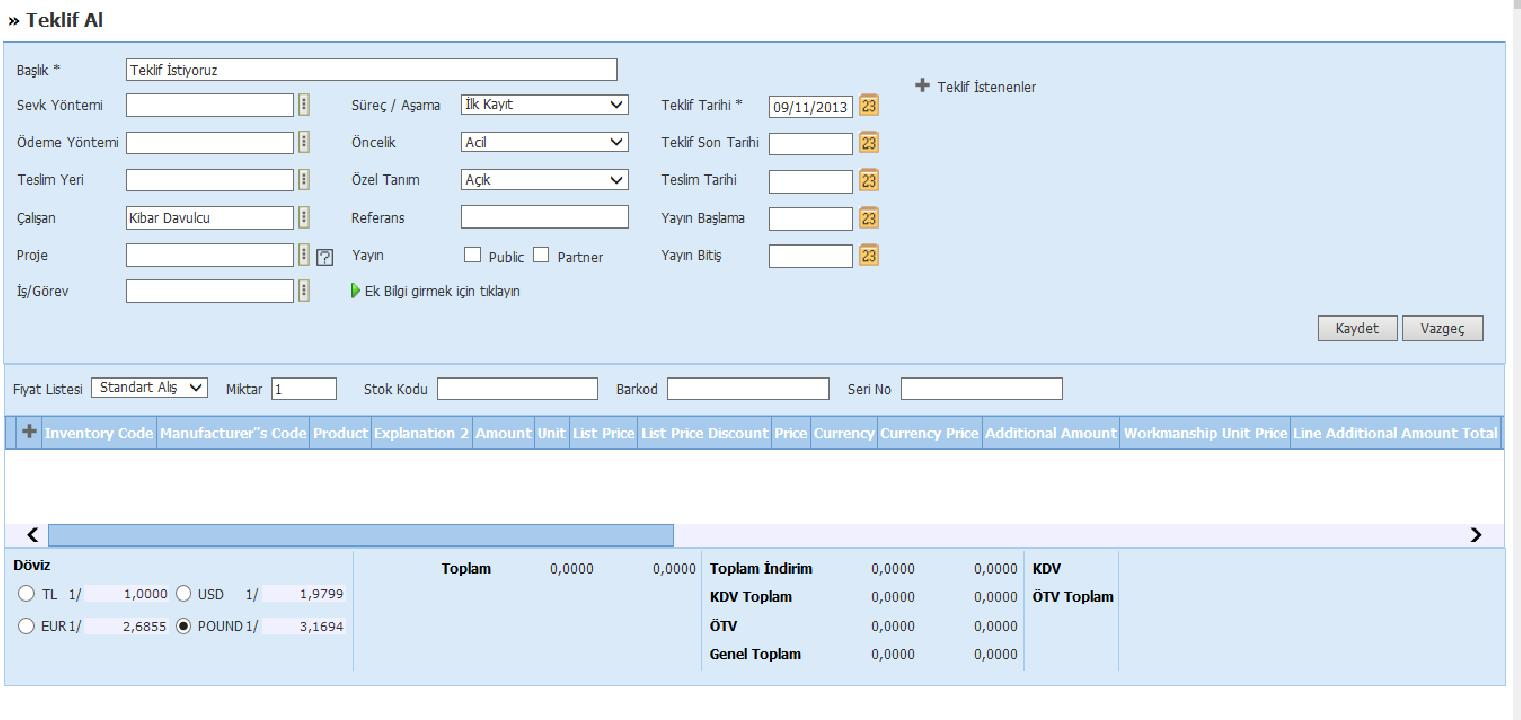Click the horizontal scrollbar thumb of product table
The image size is (1521, 720).
(x=361, y=535)
